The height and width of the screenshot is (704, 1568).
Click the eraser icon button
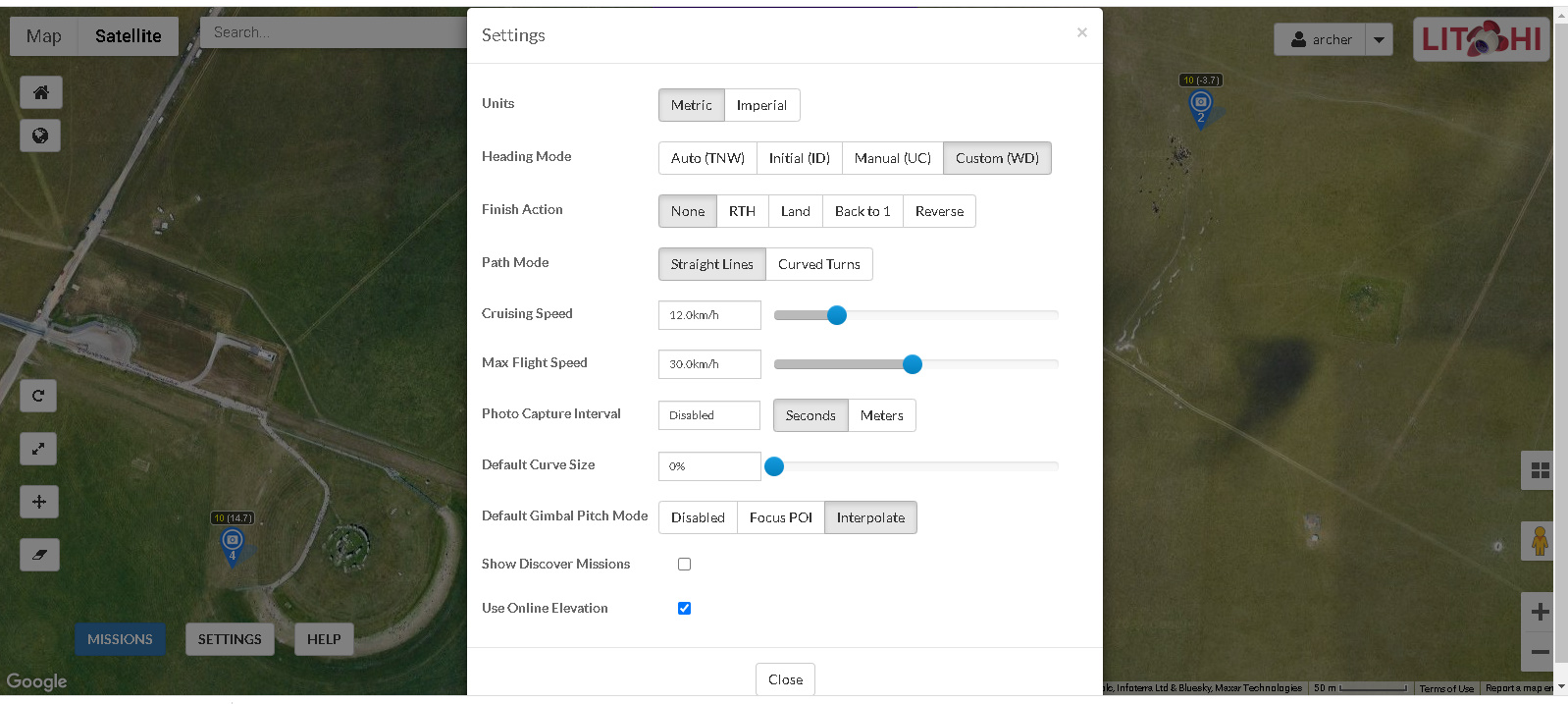[x=39, y=555]
